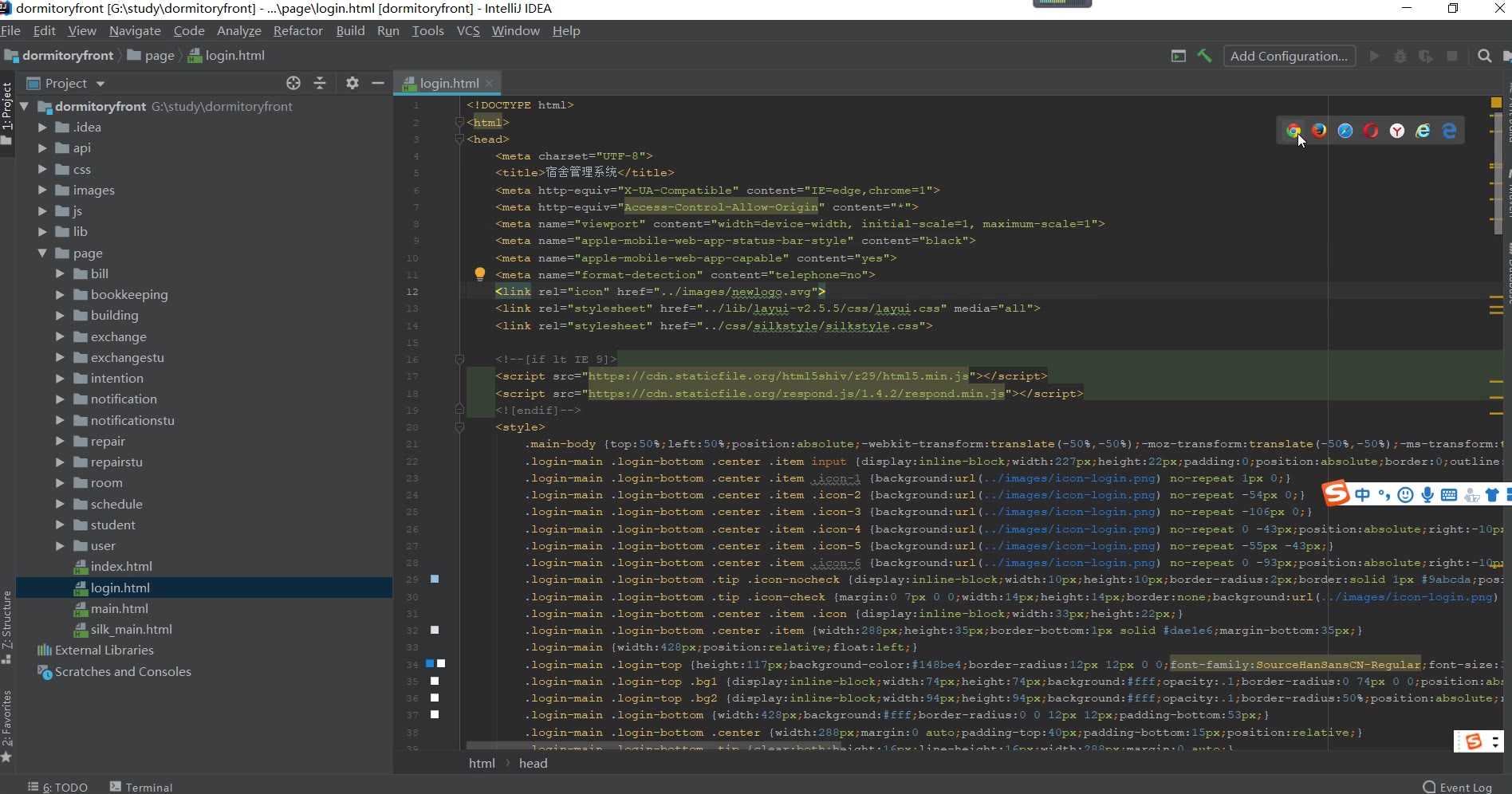
Task: Open login.html in Yandex browser
Action: [1397, 131]
